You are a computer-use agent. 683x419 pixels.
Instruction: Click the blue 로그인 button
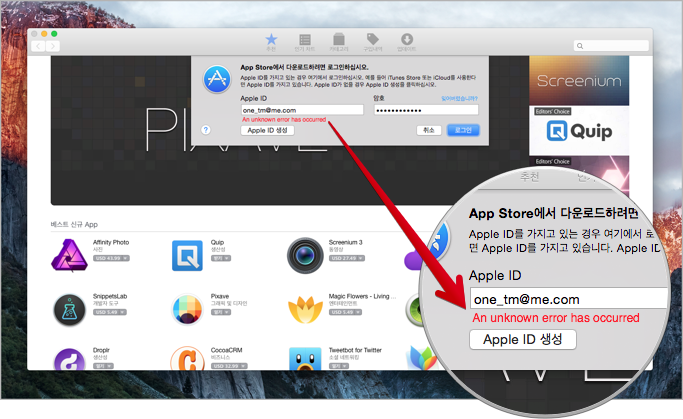[463, 130]
